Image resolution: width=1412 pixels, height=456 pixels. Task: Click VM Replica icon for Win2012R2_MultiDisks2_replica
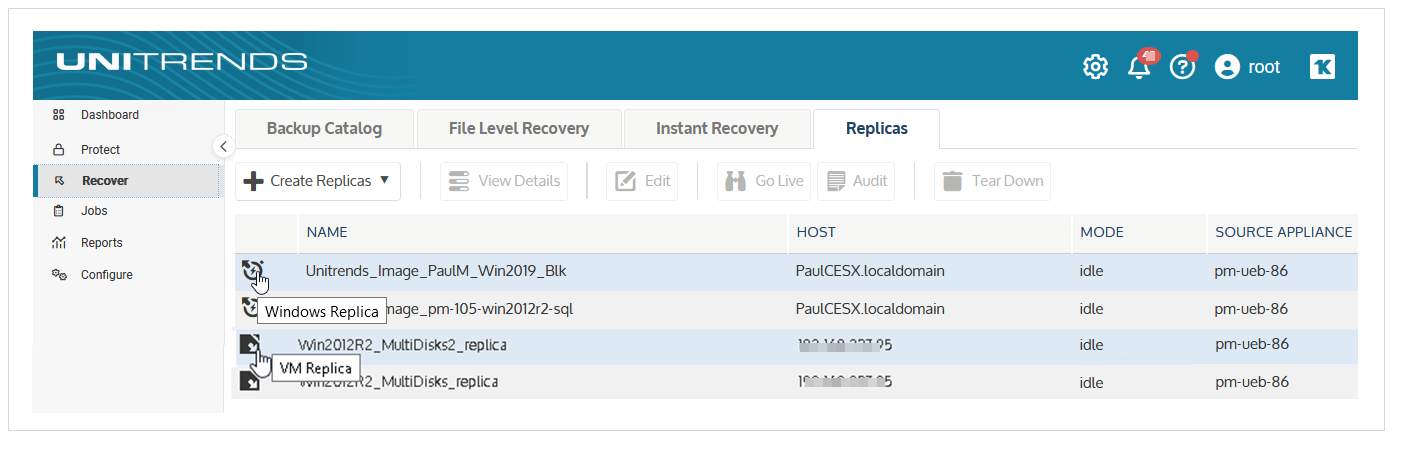(250, 345)
